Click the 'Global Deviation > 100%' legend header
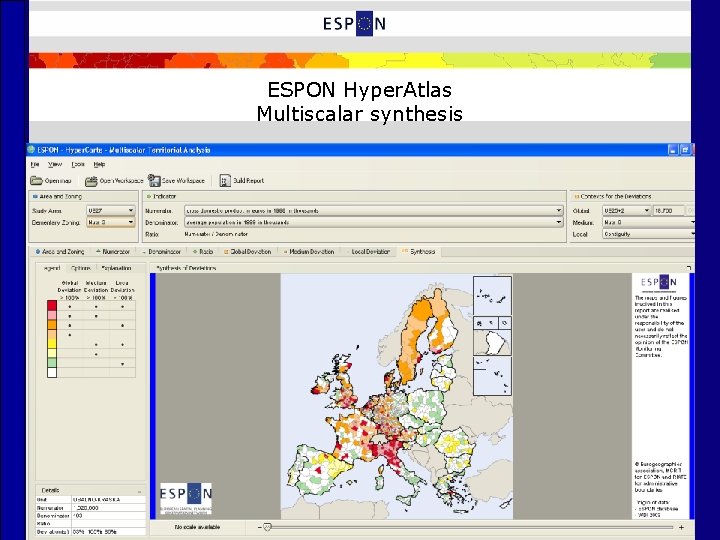 click(x=69, y=290)
